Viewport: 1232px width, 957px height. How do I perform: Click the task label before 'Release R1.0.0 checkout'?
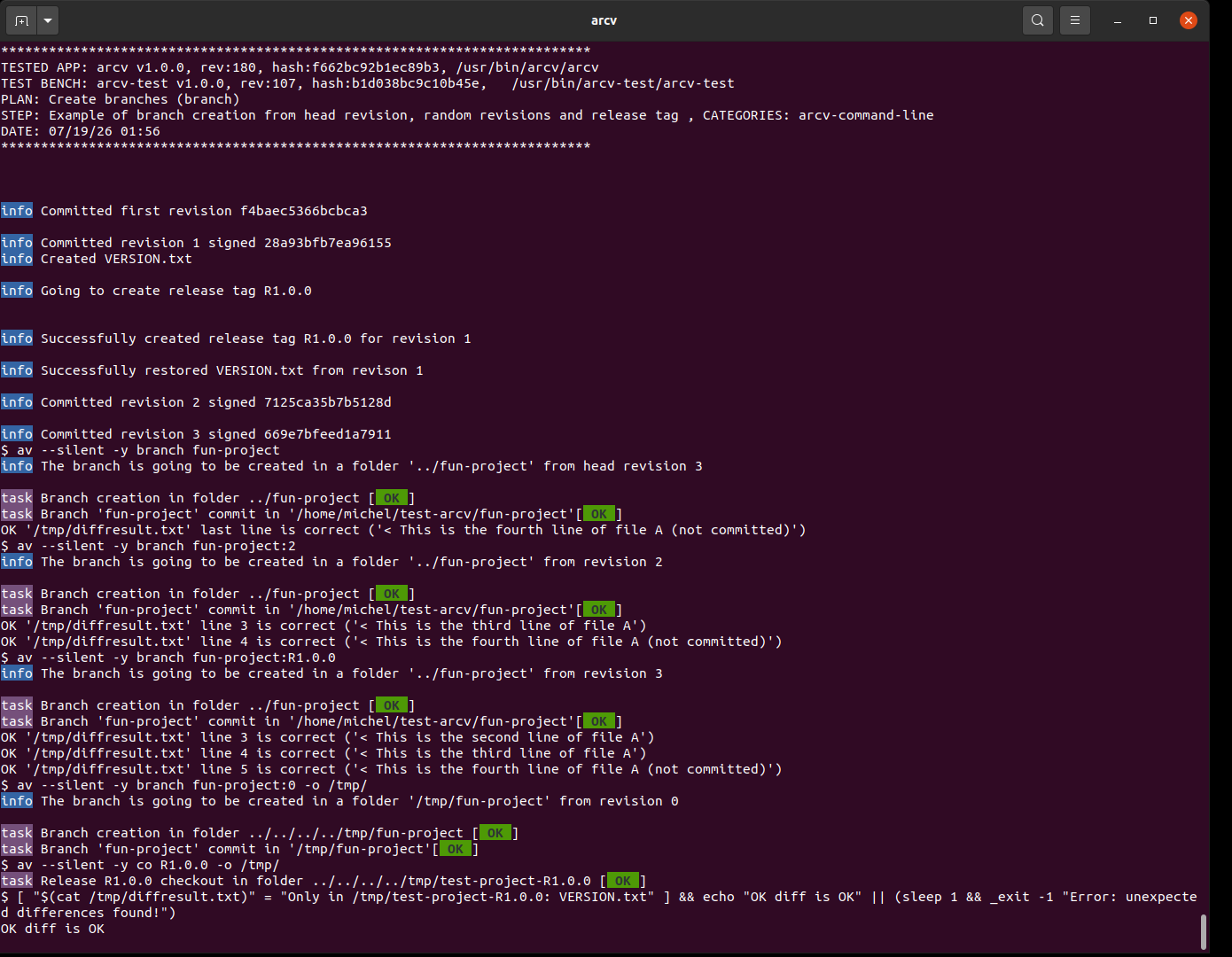[x=17, y=881]
